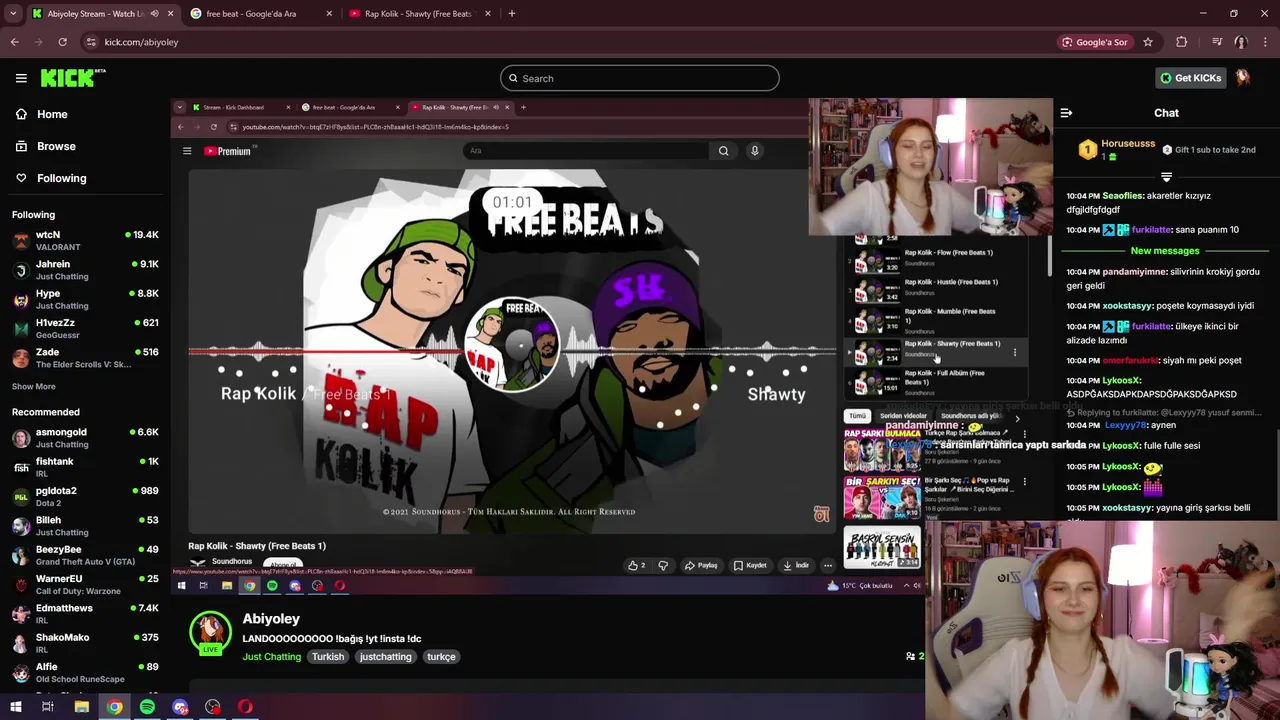Open Jahrein channel in Following list
The height and width of the screenshot is (720, 1280).
coord(85,270)
